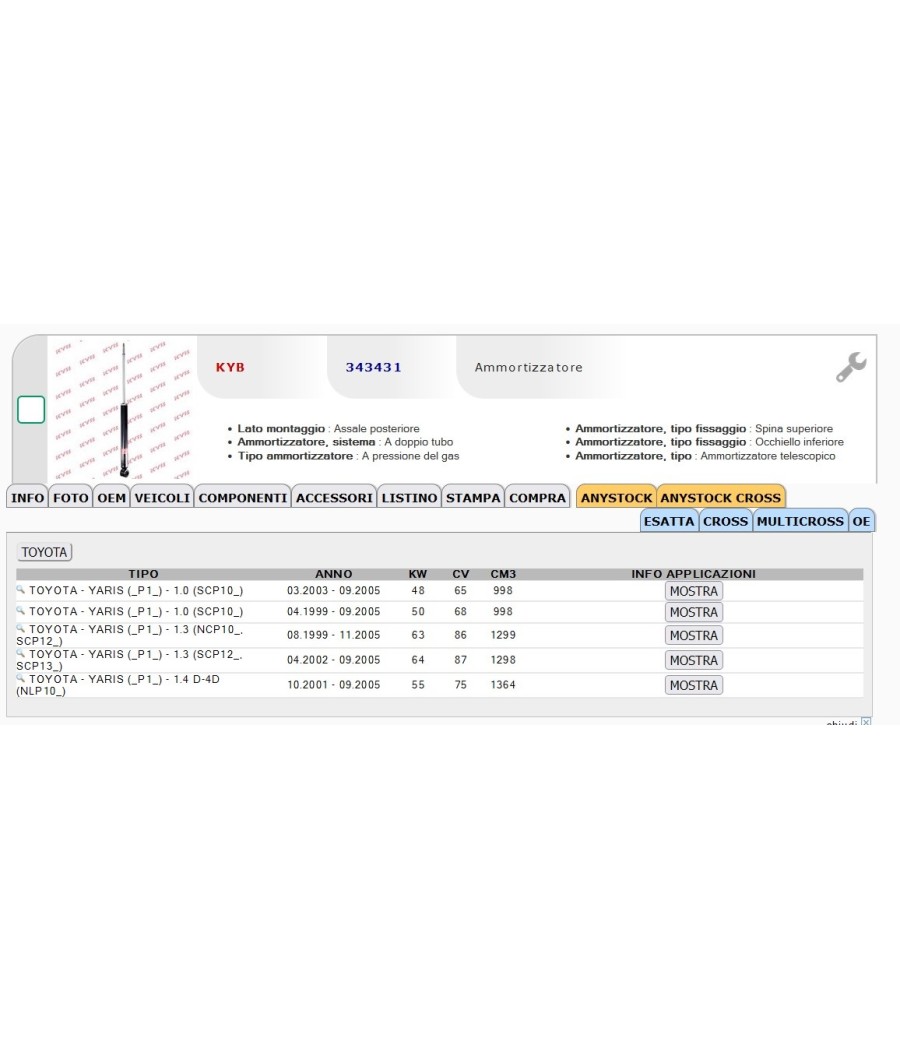Select the VEICOLI tab
The height and width of the screenshot is (1050, 900).
[x=162, y=498]
